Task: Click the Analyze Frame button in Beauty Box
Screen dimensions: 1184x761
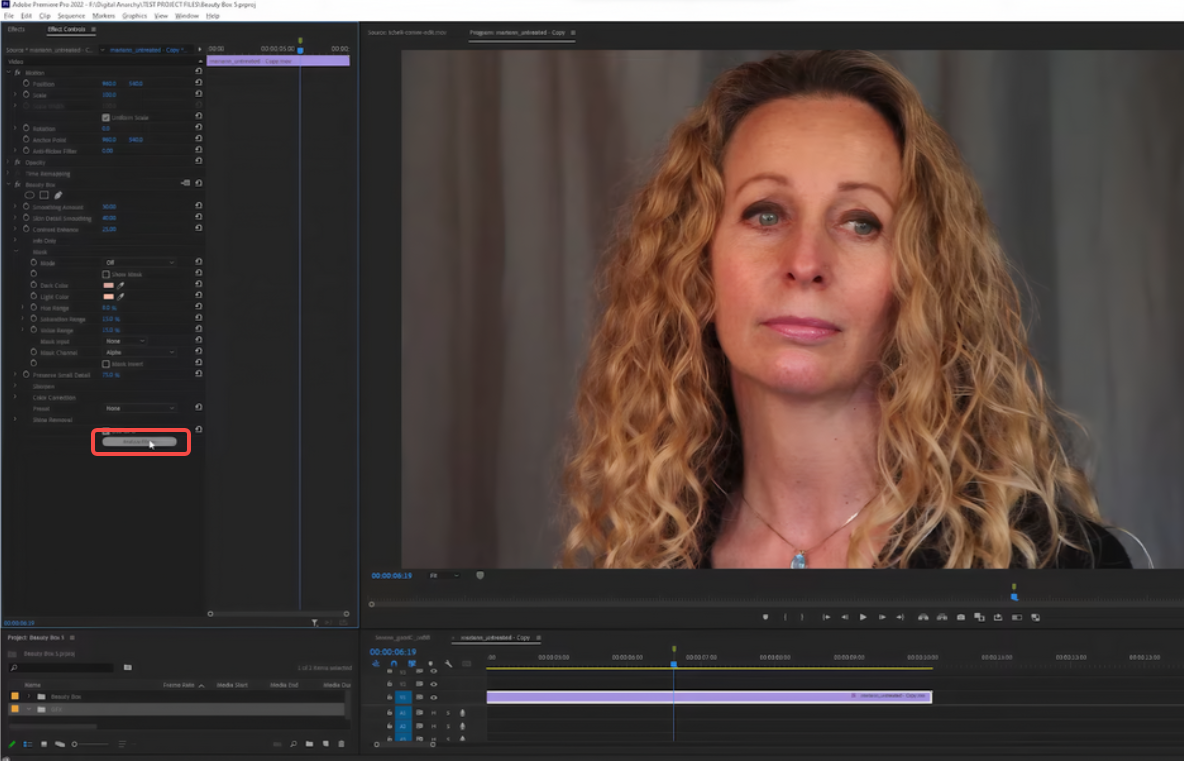Action: point(140,442)
